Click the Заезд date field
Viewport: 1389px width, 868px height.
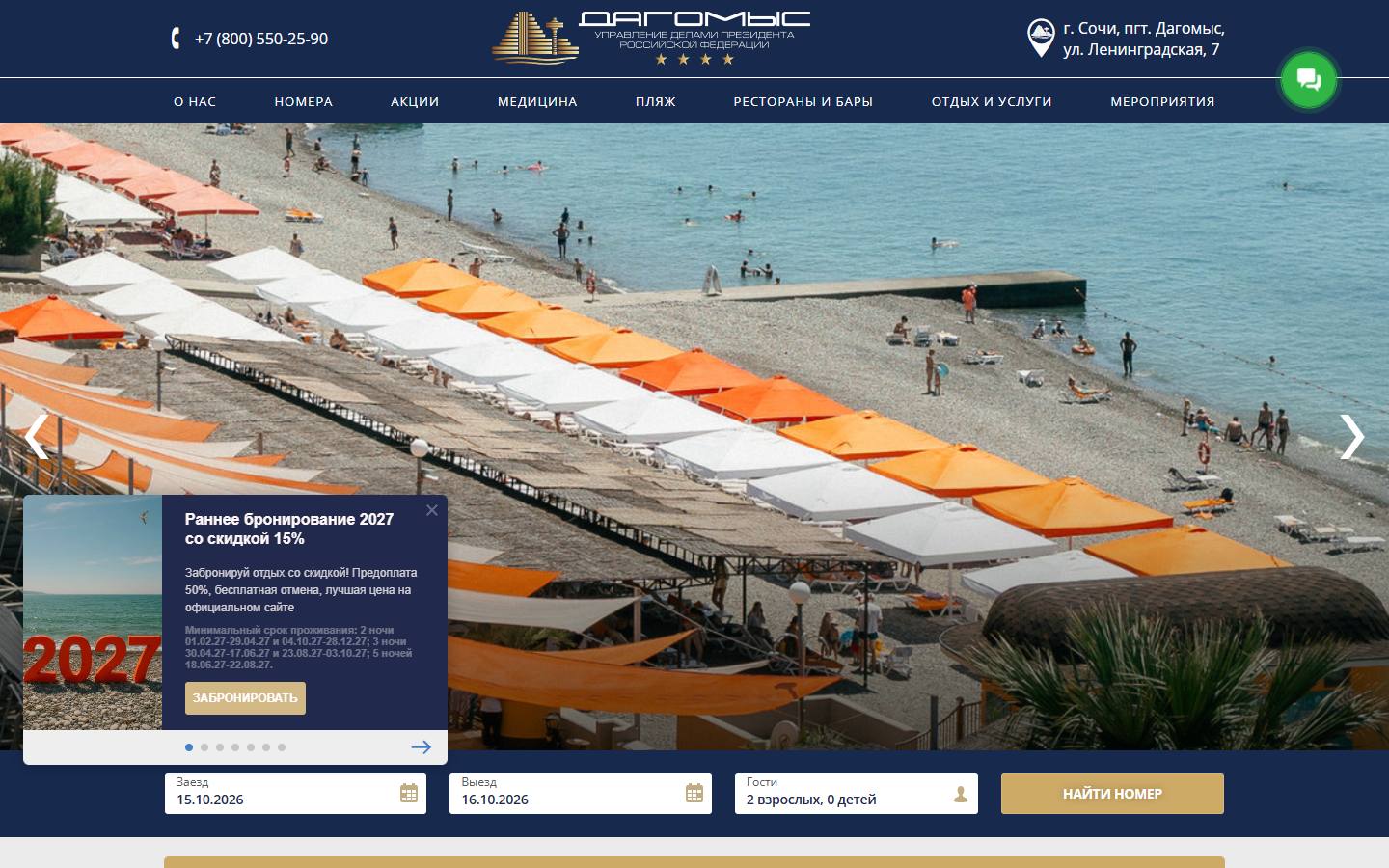[295, 794]
